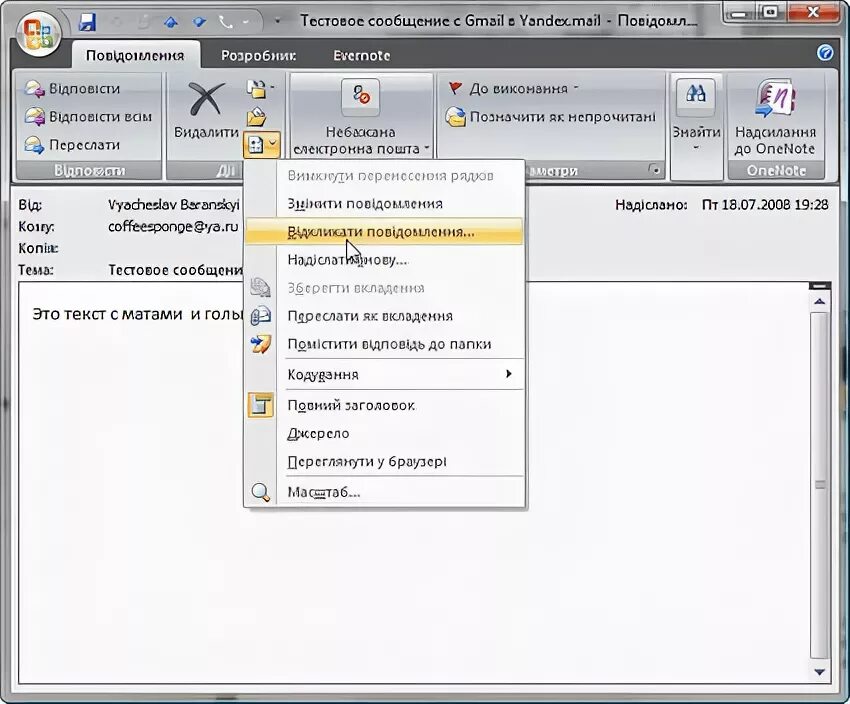Switch to the Повідомлення ribbon tab

pos(135,55)
